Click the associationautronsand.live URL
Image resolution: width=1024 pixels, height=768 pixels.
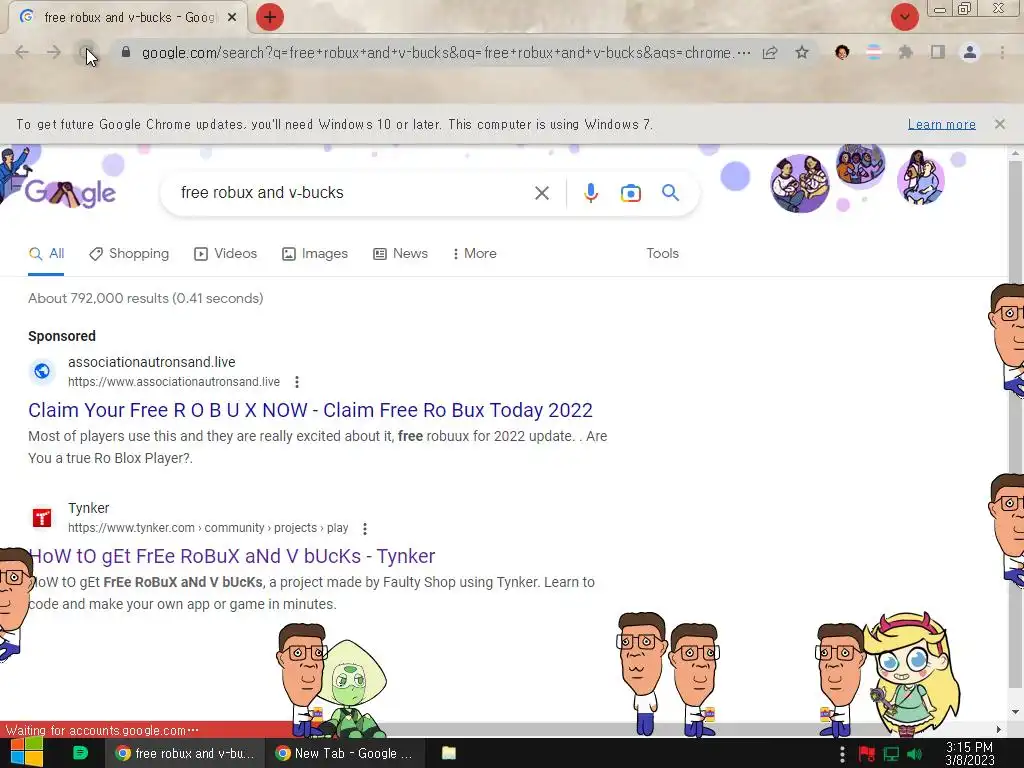(174, 382)
